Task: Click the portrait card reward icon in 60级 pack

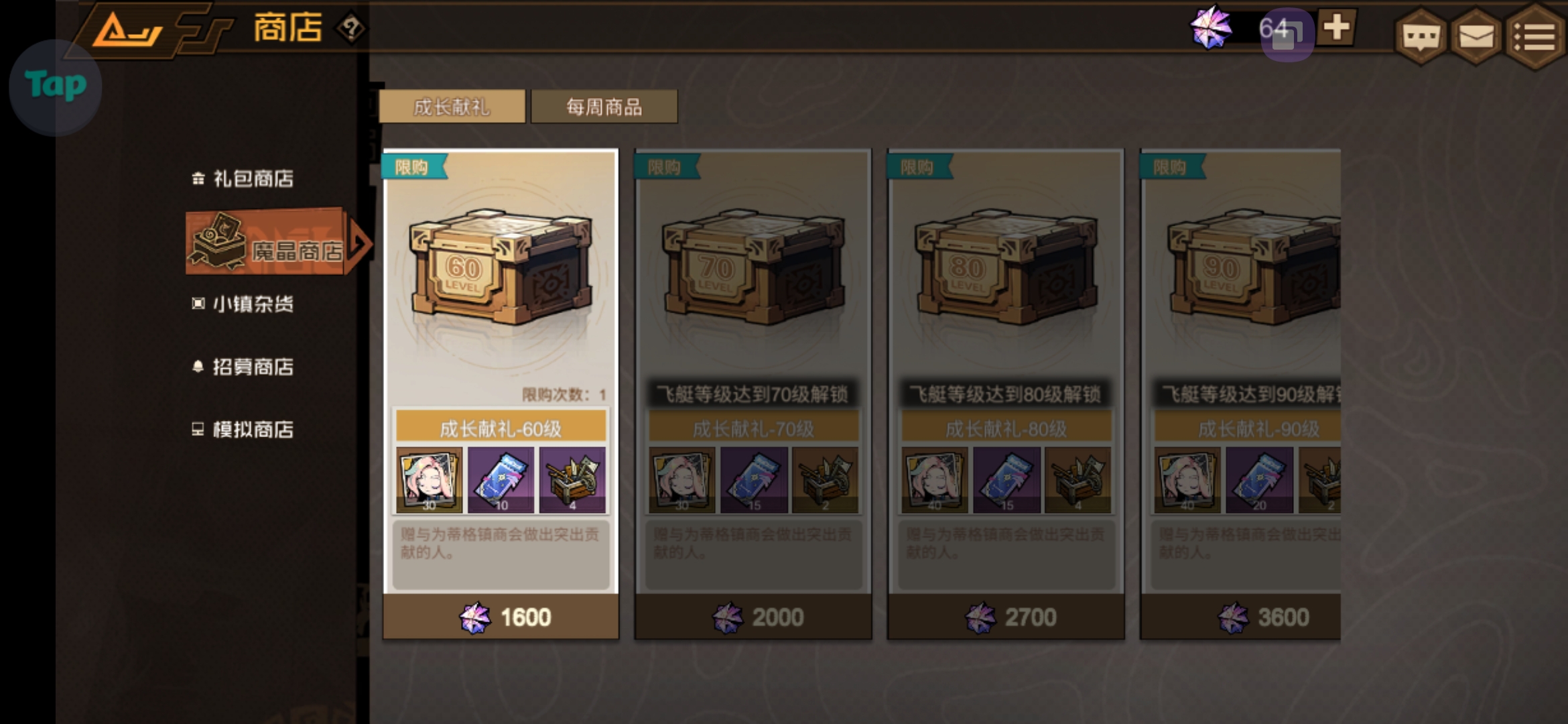Action: [429, 480]
